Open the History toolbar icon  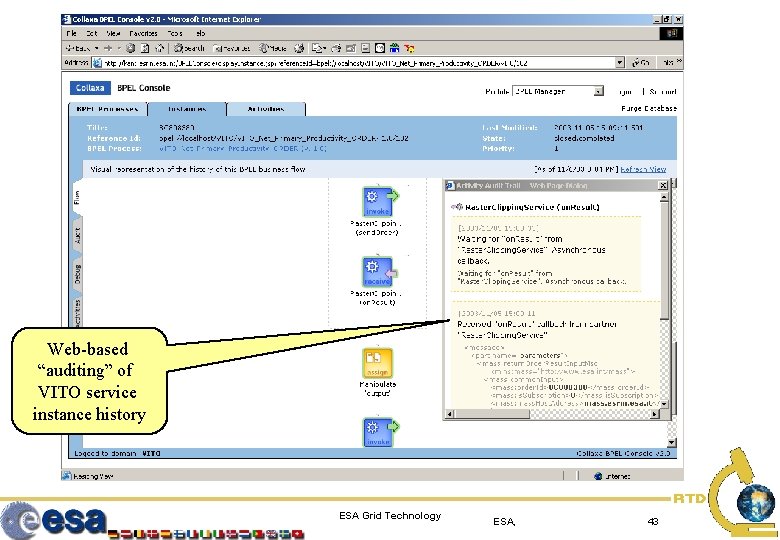pyautogui.click(x=298, y=48)
